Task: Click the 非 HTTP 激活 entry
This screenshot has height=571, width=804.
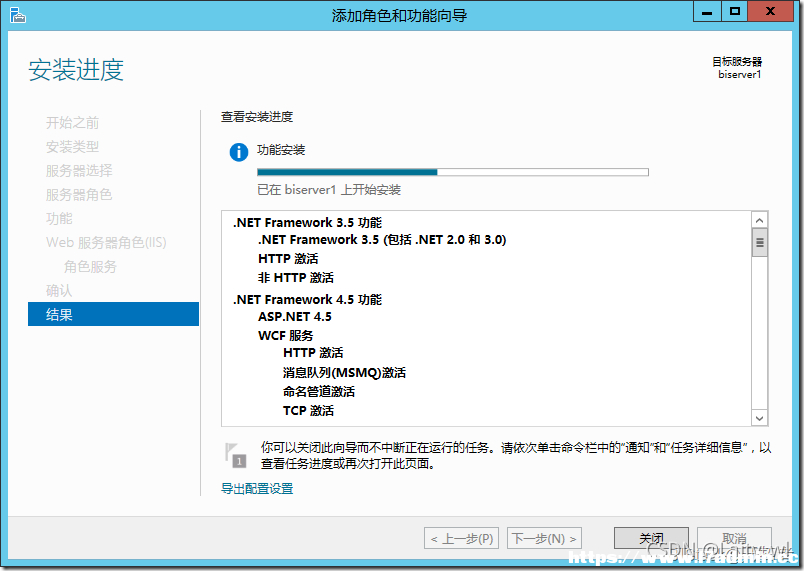Action: [x=296, y=277]
